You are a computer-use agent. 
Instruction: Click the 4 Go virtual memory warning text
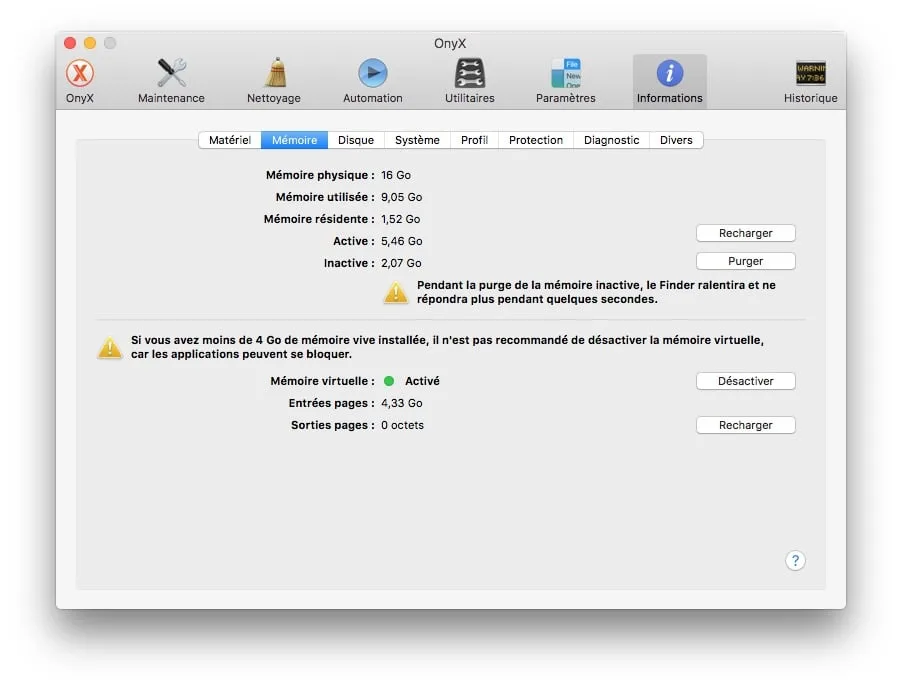[447, 347]
